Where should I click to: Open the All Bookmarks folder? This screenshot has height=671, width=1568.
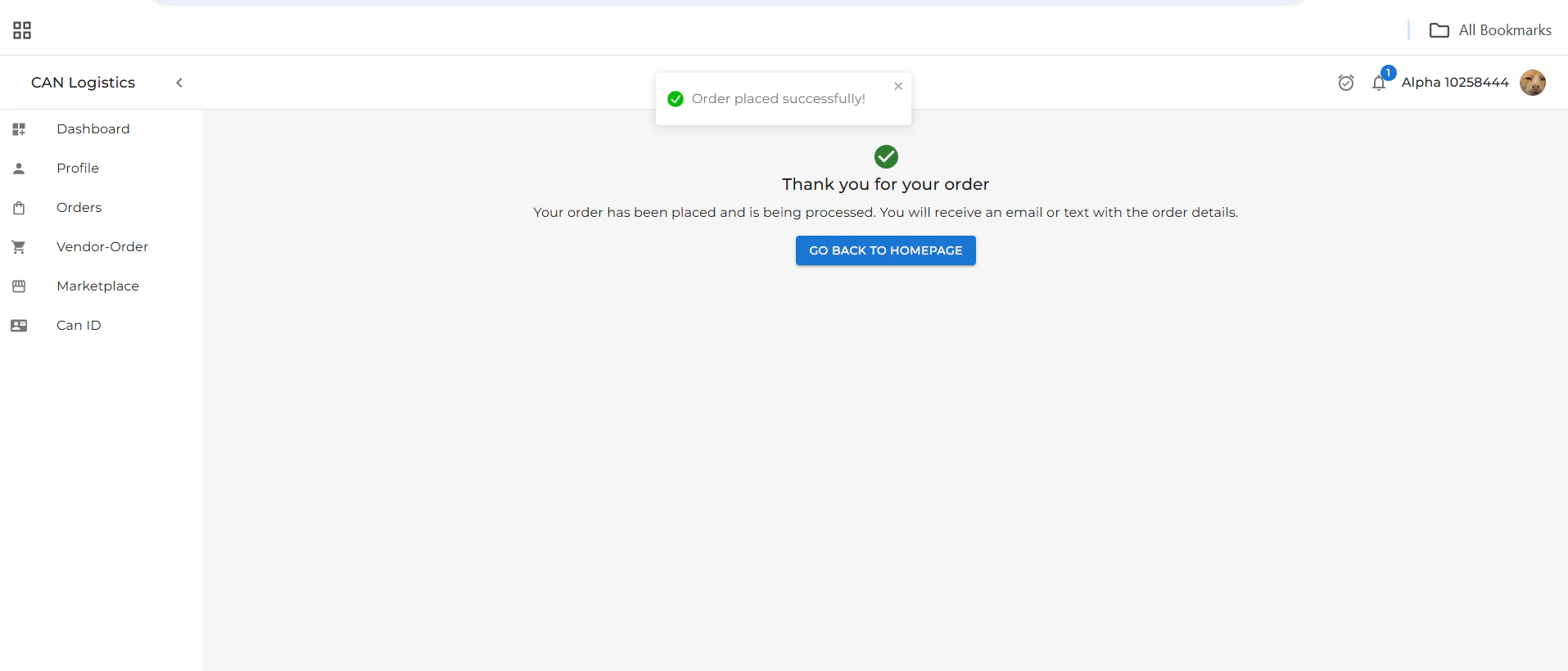(x=1490, y=30)
